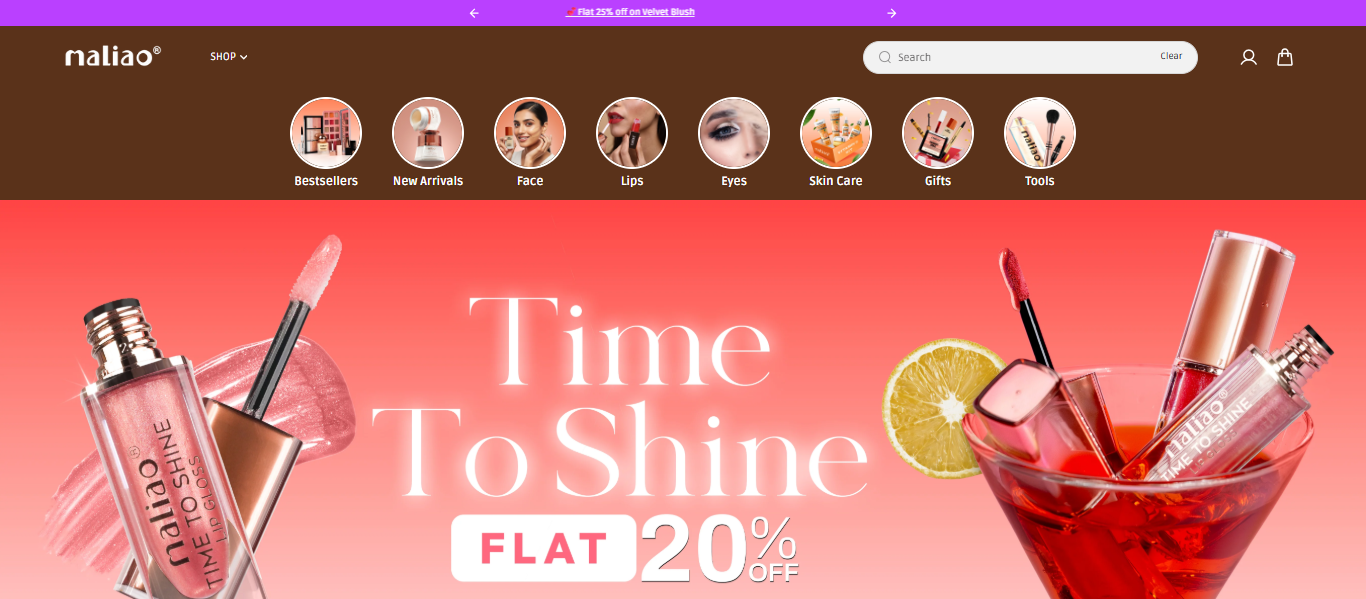Open the shopping bag cart icon
This screenshot has height=599, width=1366.
(x=1285, y=57)
